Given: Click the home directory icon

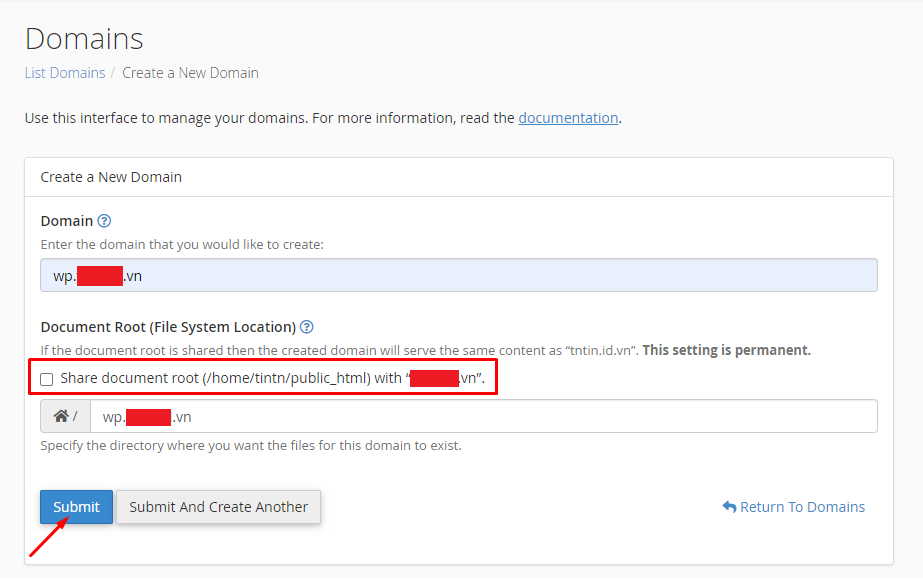Looking at the screenshot, I should pyautogui.click(x=61, y=416).
